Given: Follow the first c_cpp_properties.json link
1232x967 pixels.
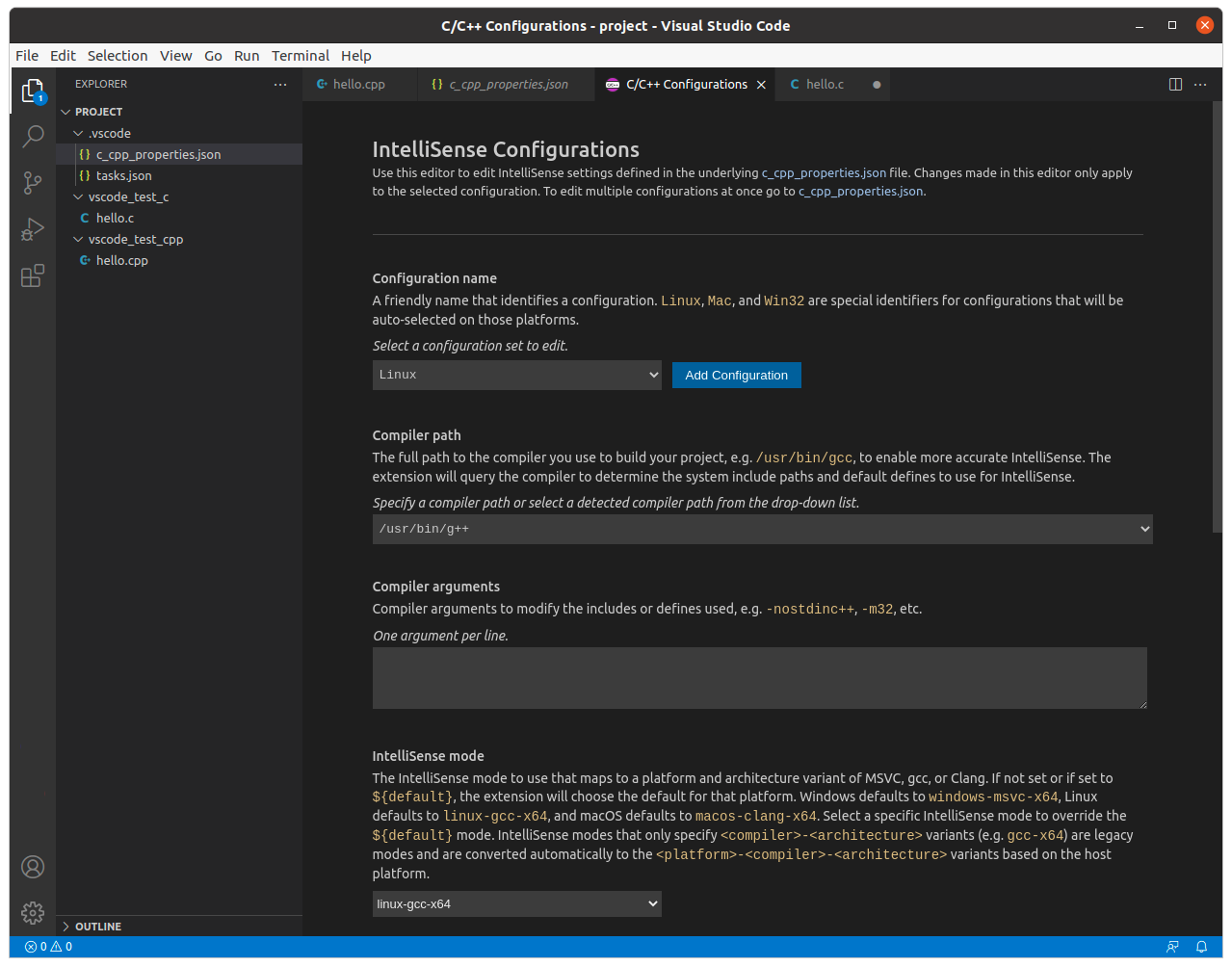Looking at the screenshot, I should coord(824,173).
